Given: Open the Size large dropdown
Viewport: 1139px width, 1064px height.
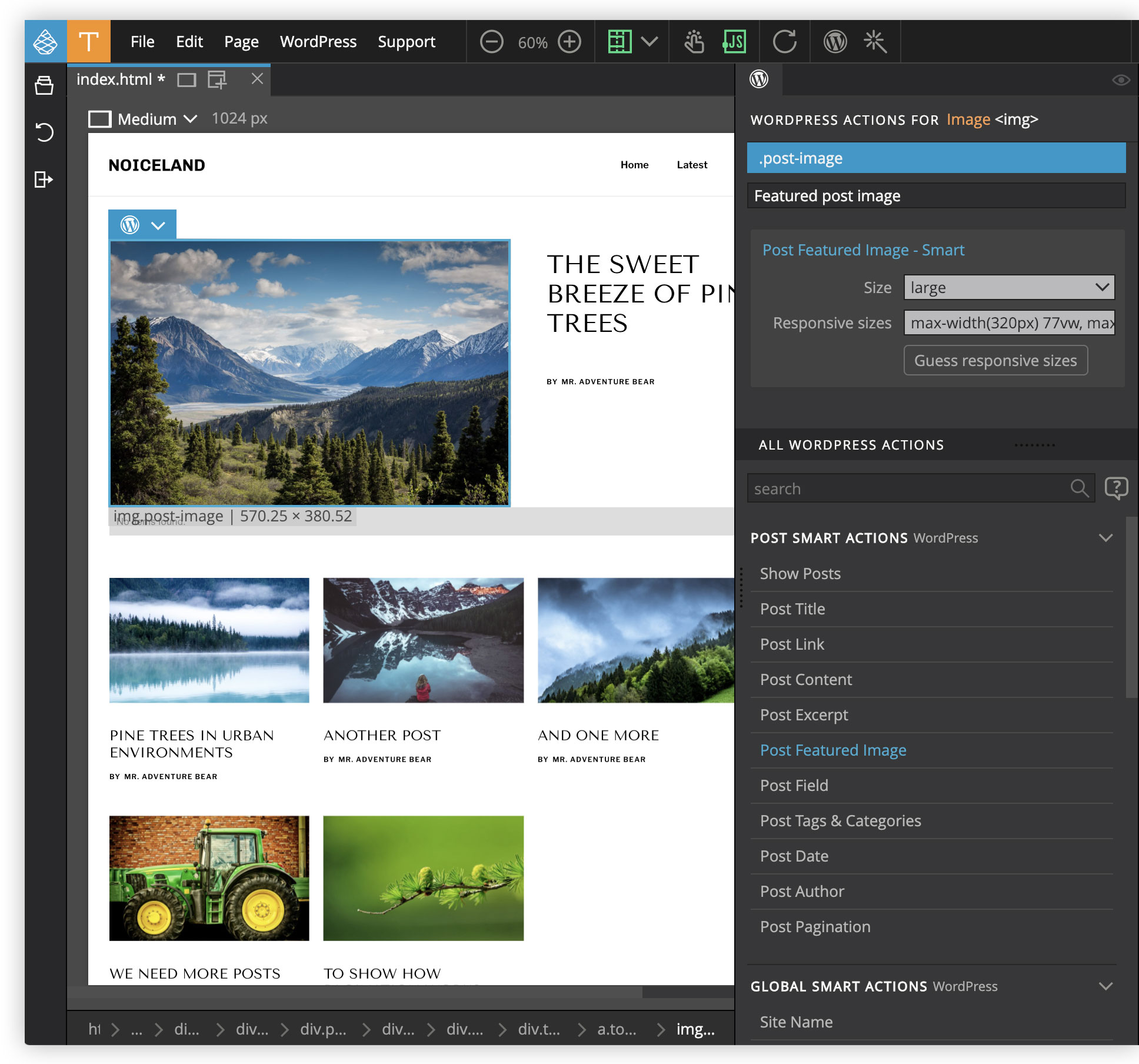Looking at the screenshot, I should [1008, 288].
